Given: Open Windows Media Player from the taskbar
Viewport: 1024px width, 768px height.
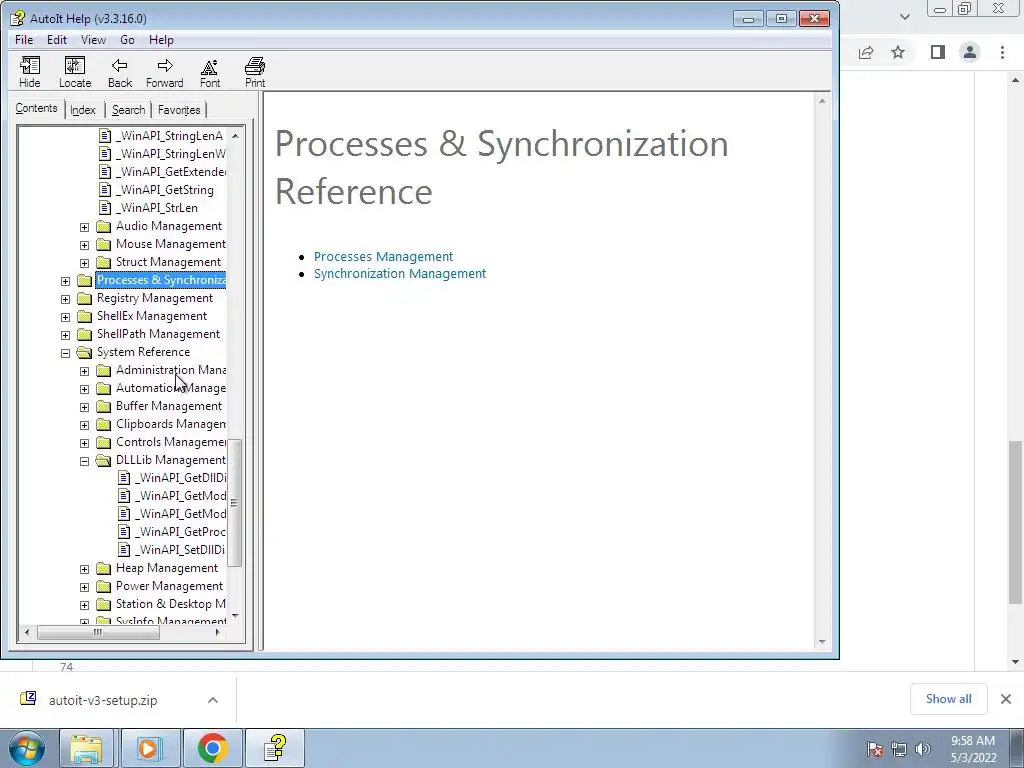Looking at the screenshot, I should (148, 748).
